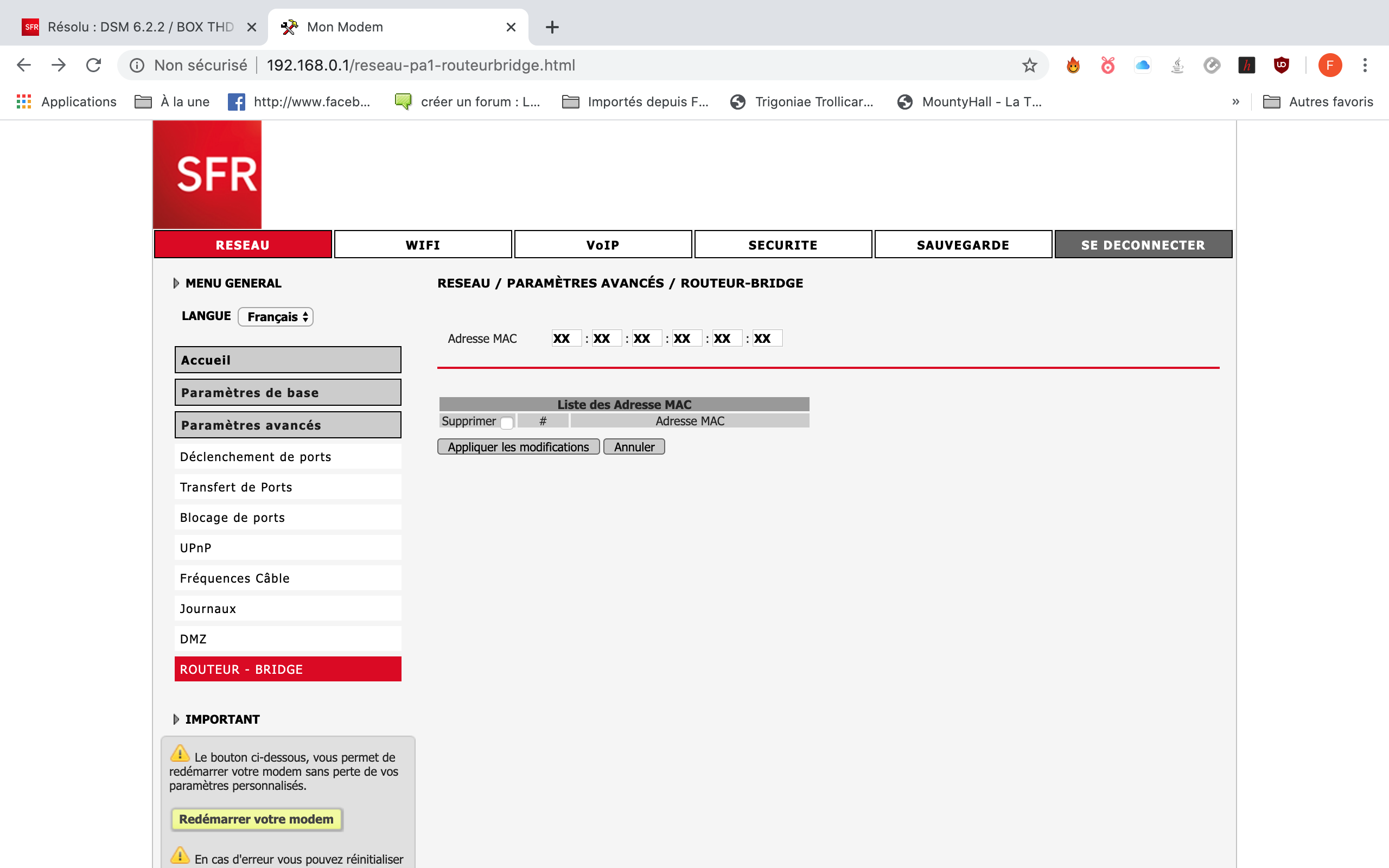The image size is (1389, 868).
Task: Click the Redémarrer votre modem button
Action: [x=256, y=819]
